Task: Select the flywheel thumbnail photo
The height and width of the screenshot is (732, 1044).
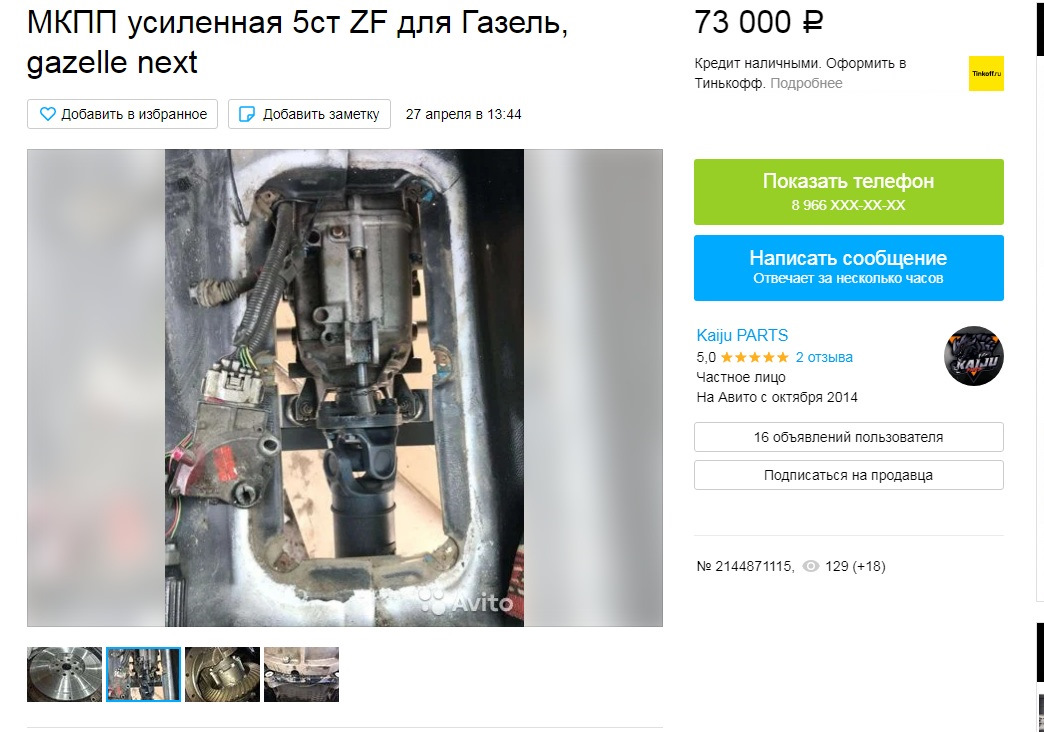Action: pyautogui.click(x=65, y=674)
